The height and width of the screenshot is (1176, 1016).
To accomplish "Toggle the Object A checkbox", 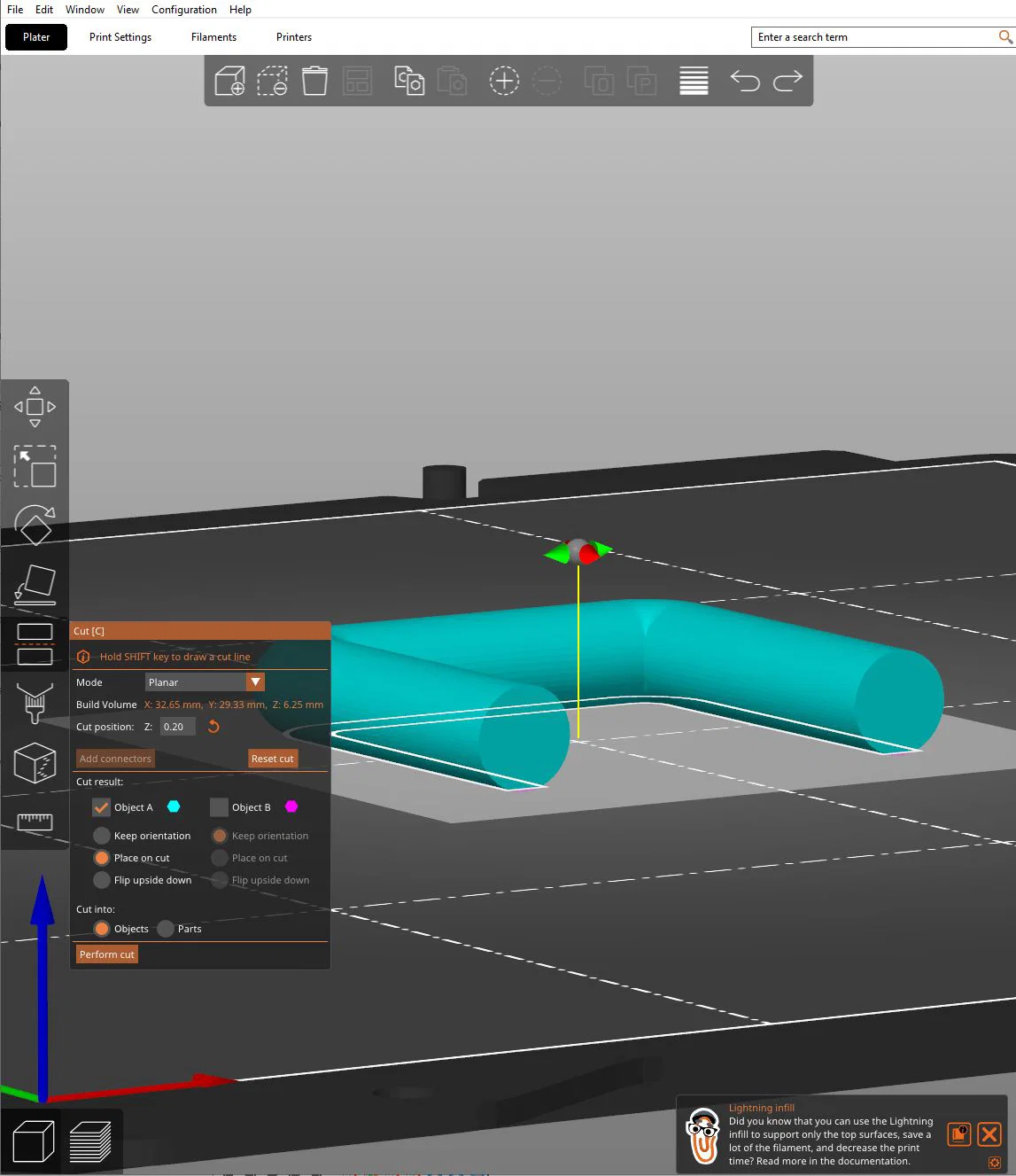I will coord(101,807).
